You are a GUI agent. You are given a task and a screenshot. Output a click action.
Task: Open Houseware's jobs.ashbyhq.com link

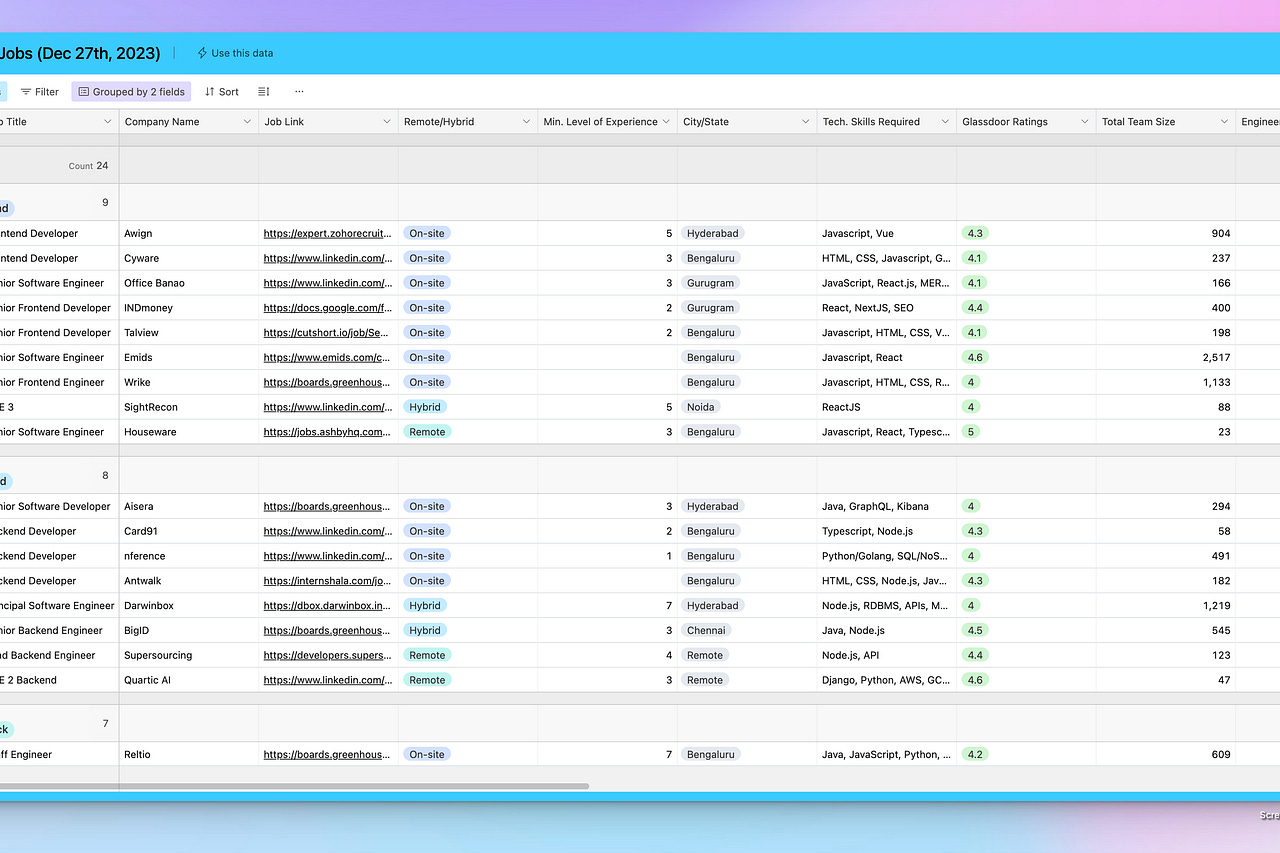coord(328,432)
